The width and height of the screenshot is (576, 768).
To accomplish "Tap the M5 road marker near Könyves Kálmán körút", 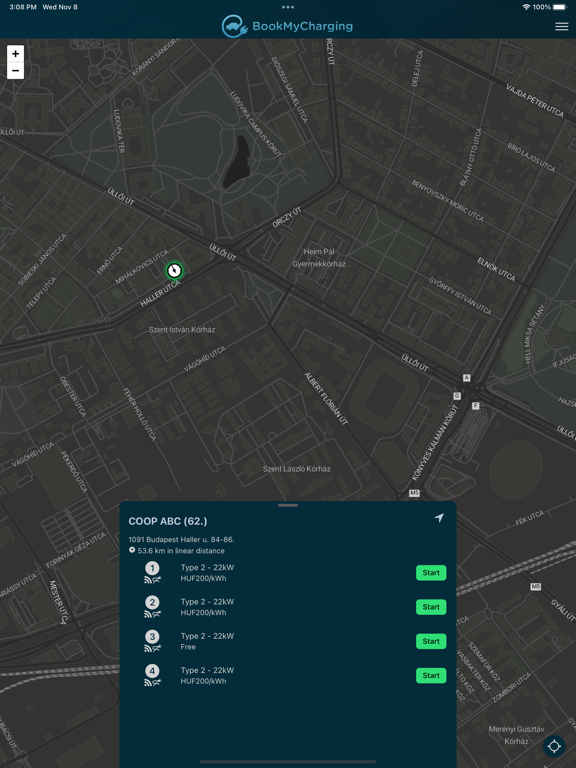I will (x=414, y=493).
